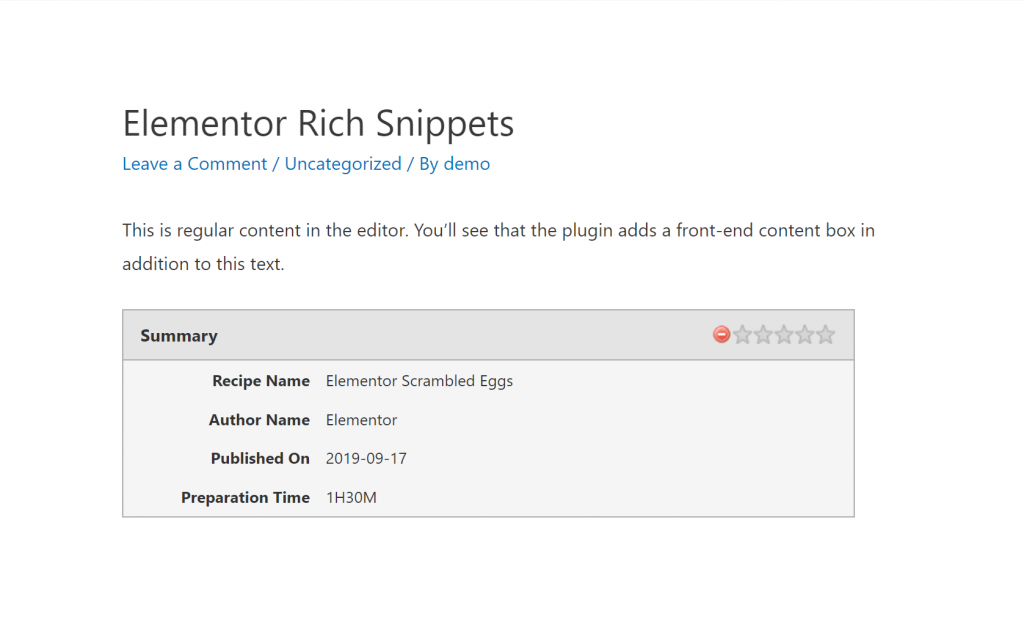Click the Elementor author value in Summary

point(361,420)
